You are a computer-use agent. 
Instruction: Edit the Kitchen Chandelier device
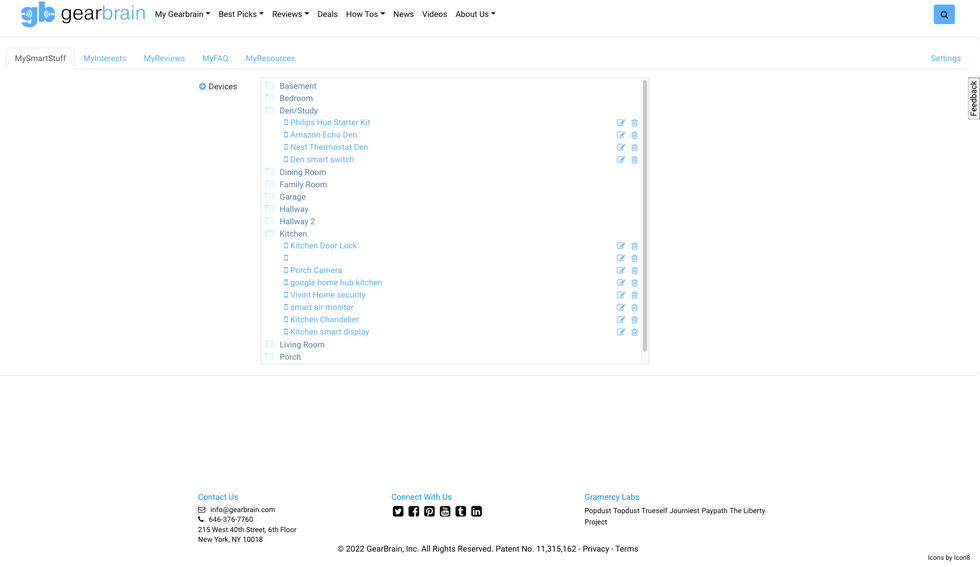(621, 320)
